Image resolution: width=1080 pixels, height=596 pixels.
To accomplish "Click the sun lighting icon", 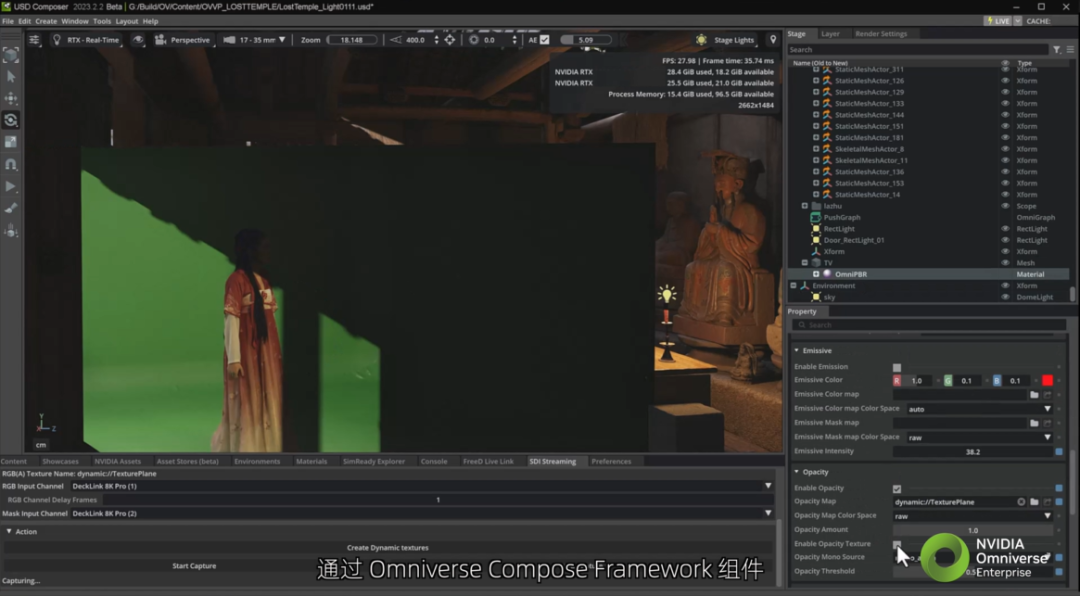I will (x=701, y=40).
